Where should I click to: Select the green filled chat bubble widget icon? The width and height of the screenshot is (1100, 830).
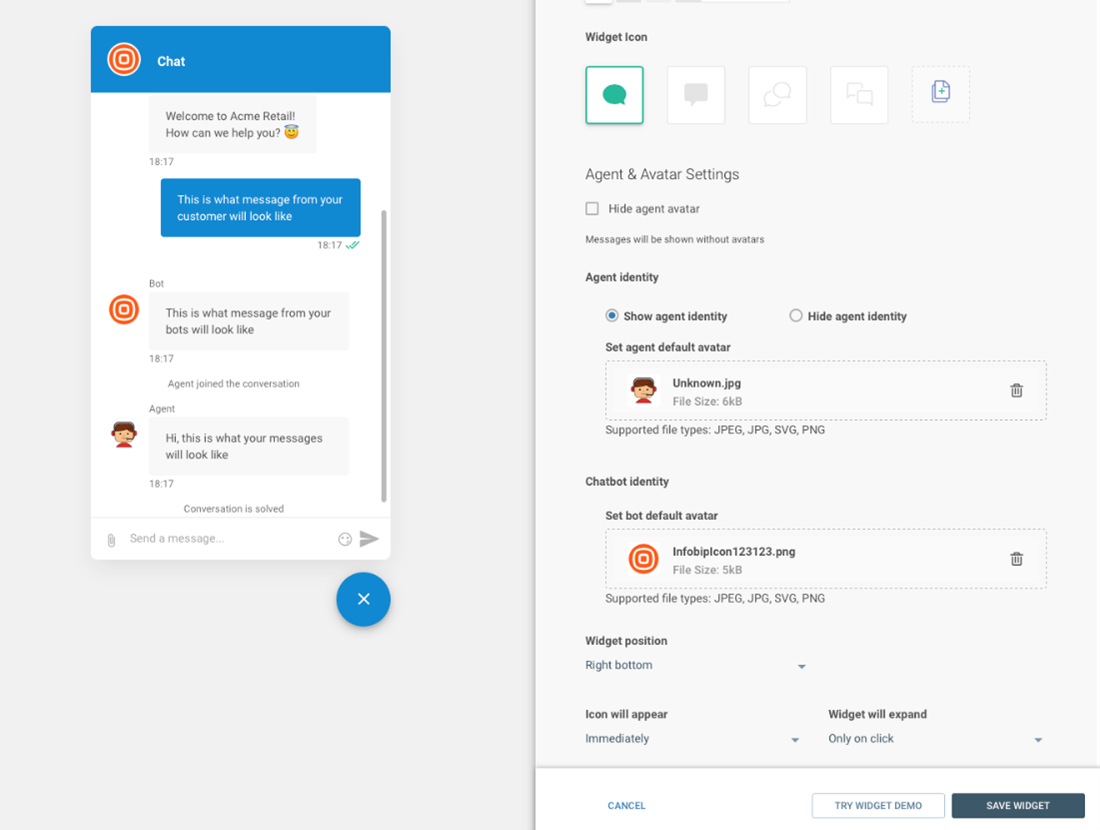[614, 95]
